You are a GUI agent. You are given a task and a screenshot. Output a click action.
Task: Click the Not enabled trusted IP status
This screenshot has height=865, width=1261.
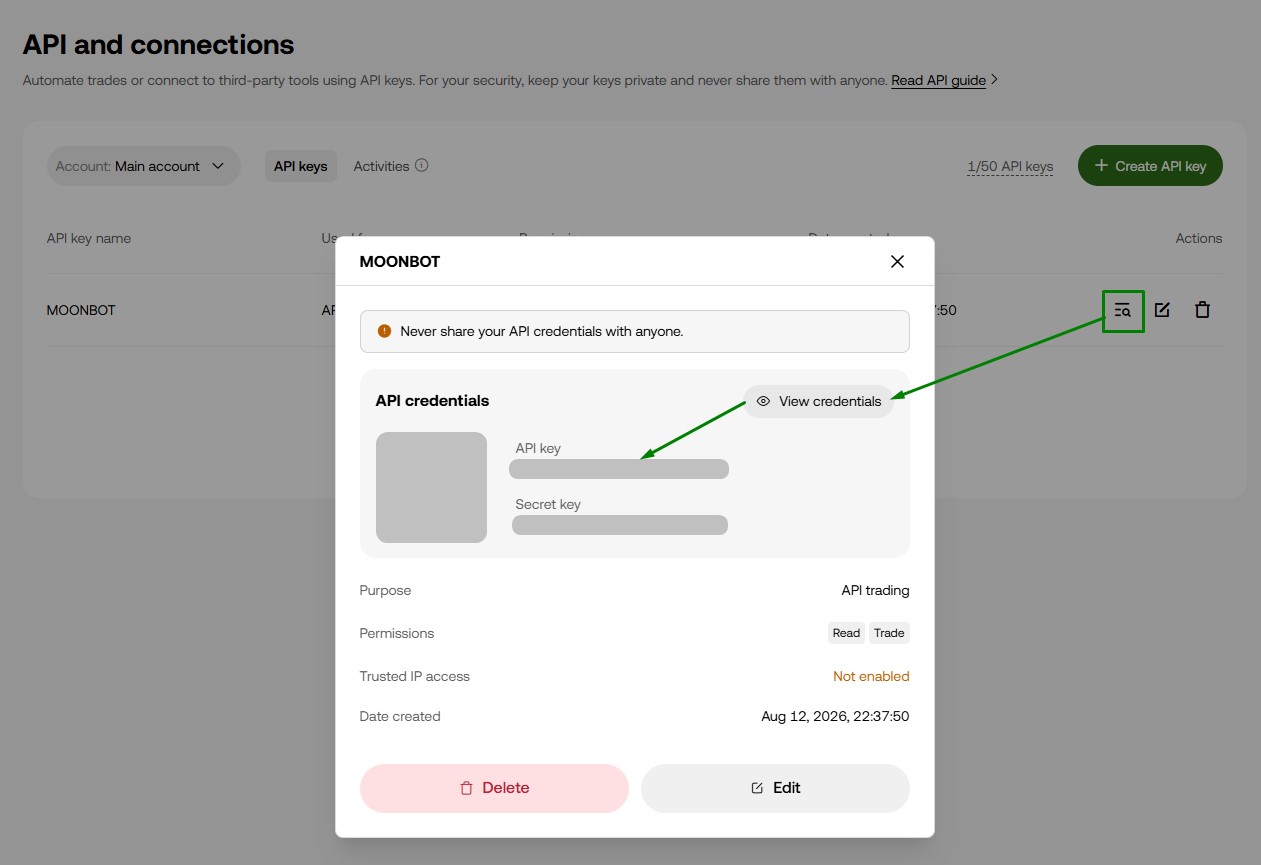click(871, 676)
